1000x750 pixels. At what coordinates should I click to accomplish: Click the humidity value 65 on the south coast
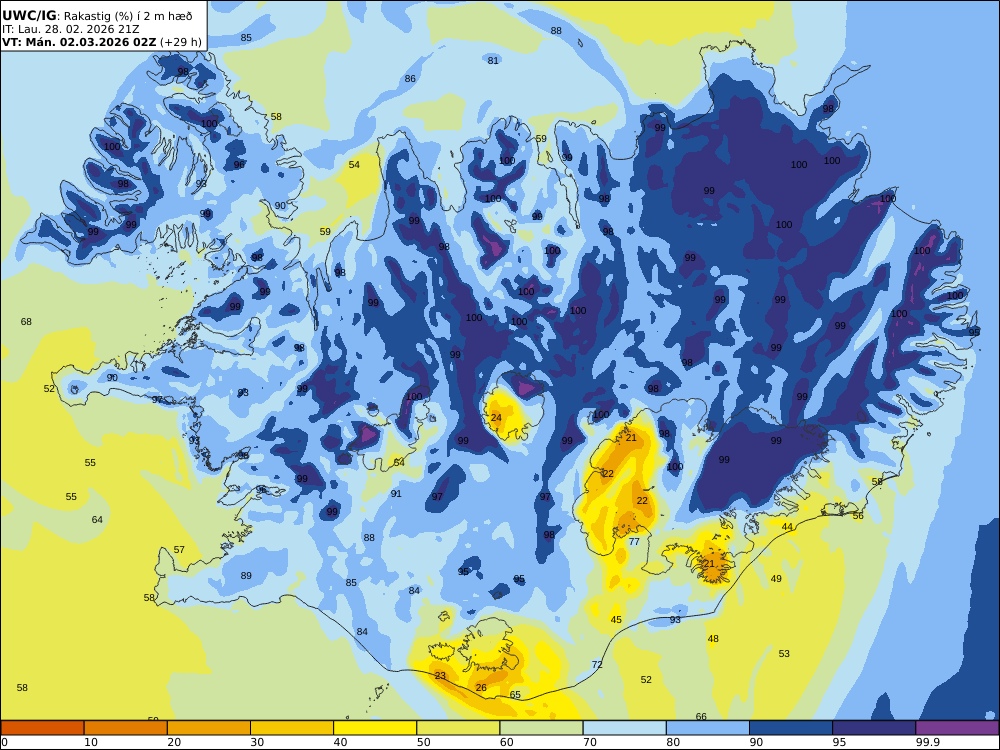[x=515, y=695]
